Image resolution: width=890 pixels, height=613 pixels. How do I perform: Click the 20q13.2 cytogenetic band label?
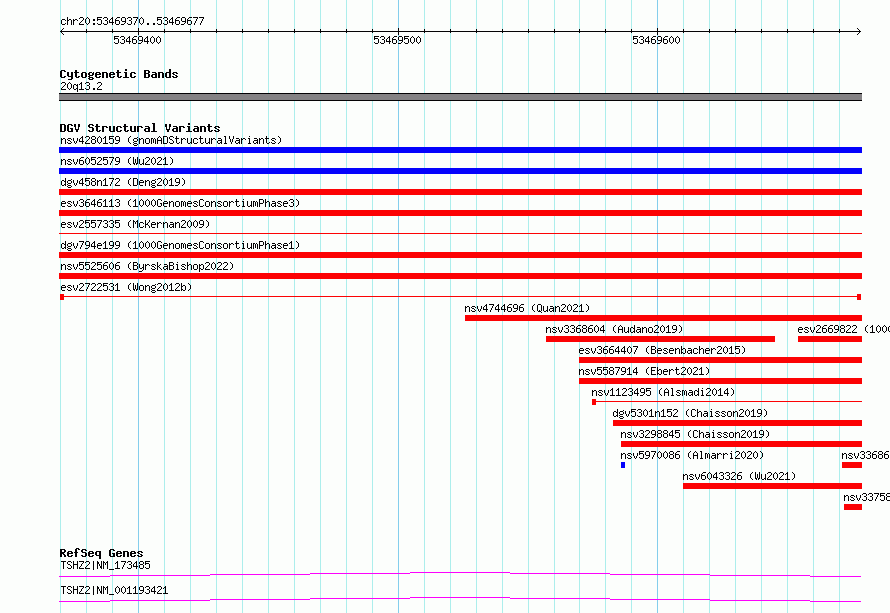[x=81, y=86]
